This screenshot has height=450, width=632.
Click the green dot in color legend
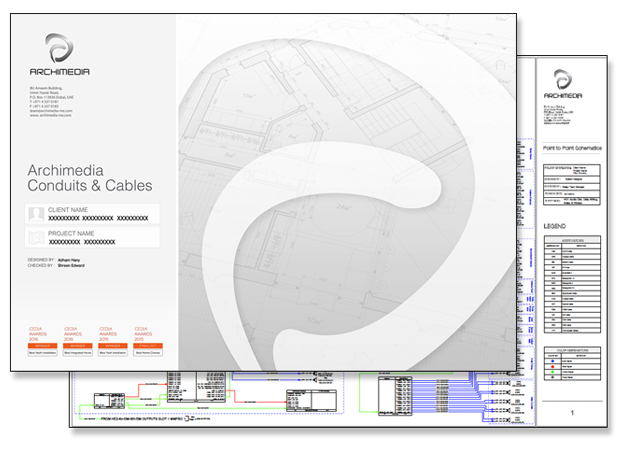click(553, 372)
